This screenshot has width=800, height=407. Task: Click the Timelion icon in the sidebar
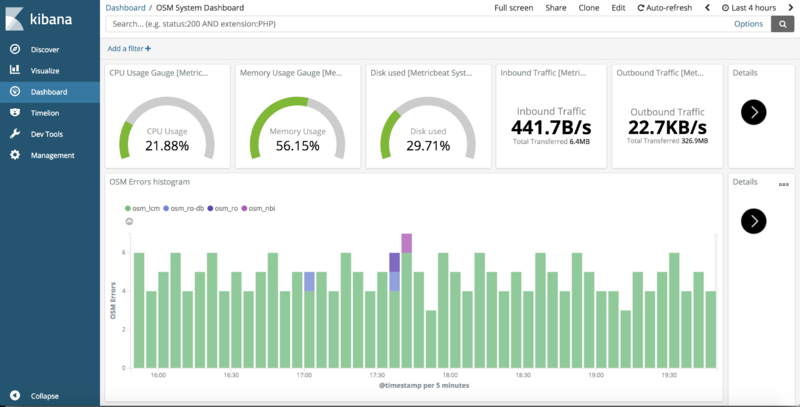coord(15,113)
